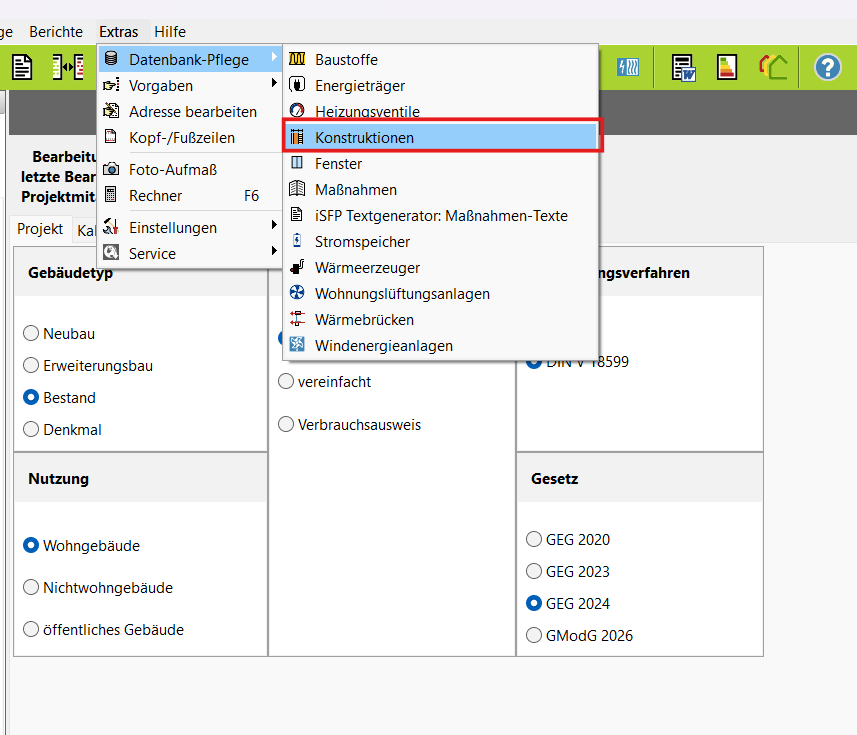Select Nichtwohngebäude usage option
This screenshot has height=735, width=857.
tap(31, 587)
